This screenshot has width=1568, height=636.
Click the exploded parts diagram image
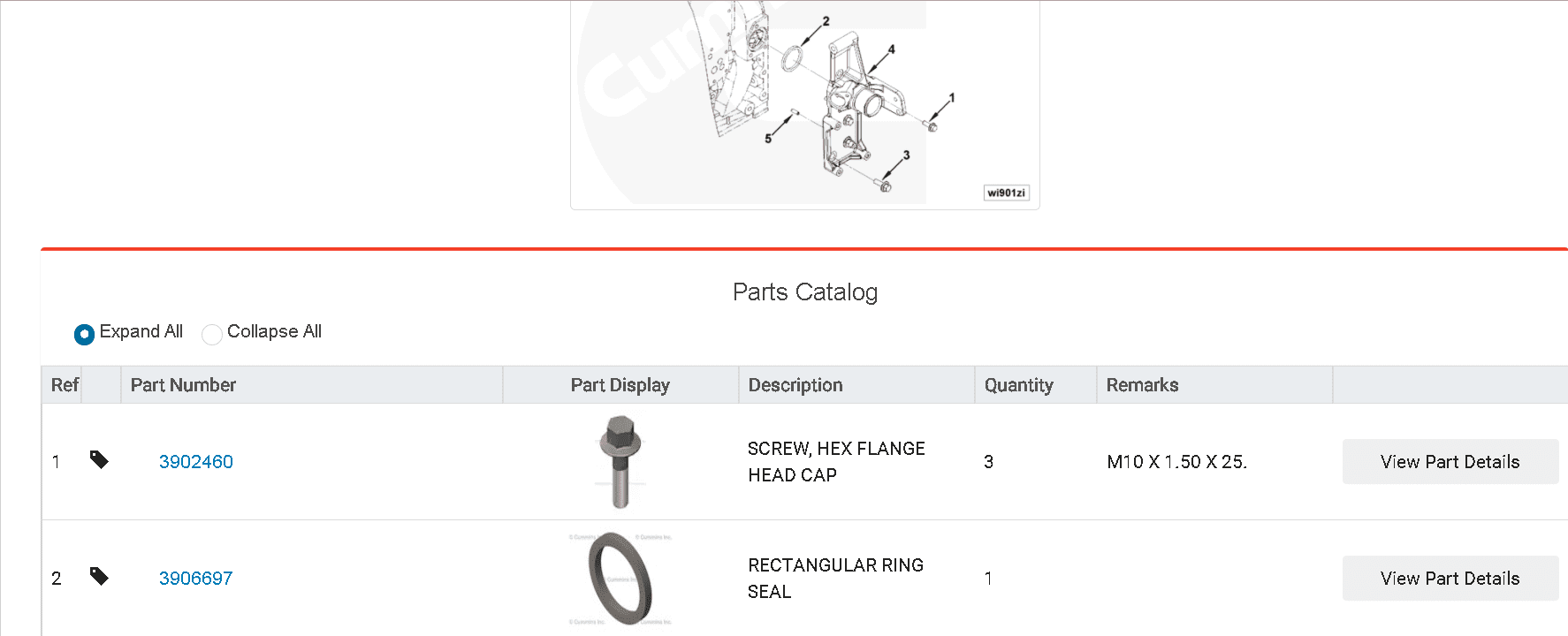click(x=805, y=103)
